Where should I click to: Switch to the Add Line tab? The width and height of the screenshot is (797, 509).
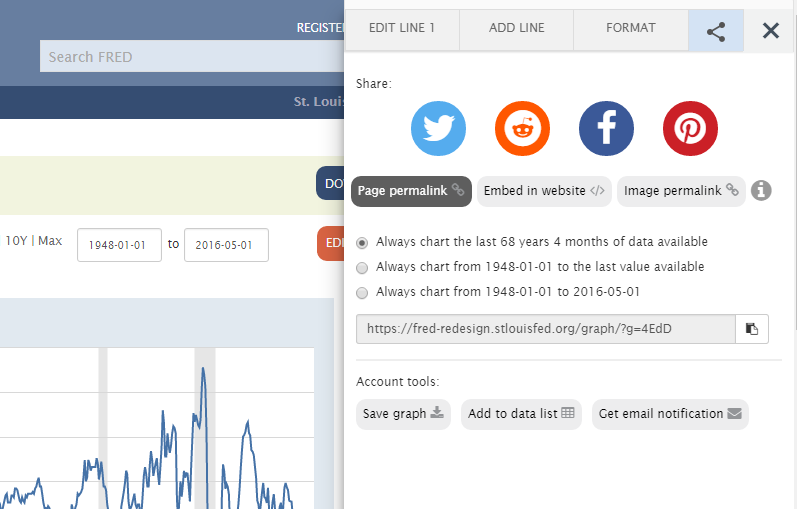pyautogui.click(x=516, y=28)
